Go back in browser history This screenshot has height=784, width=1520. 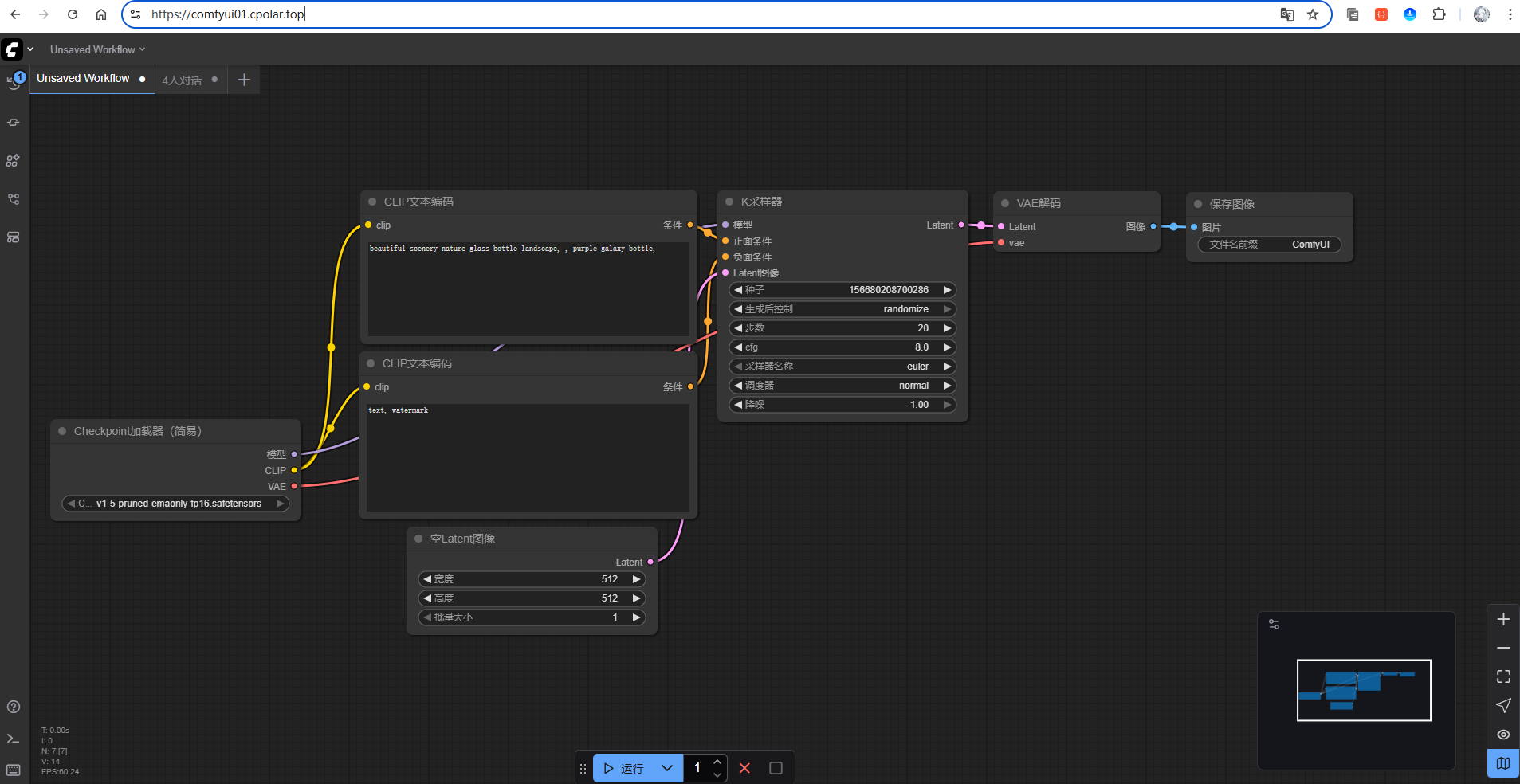tap(15, 14)
